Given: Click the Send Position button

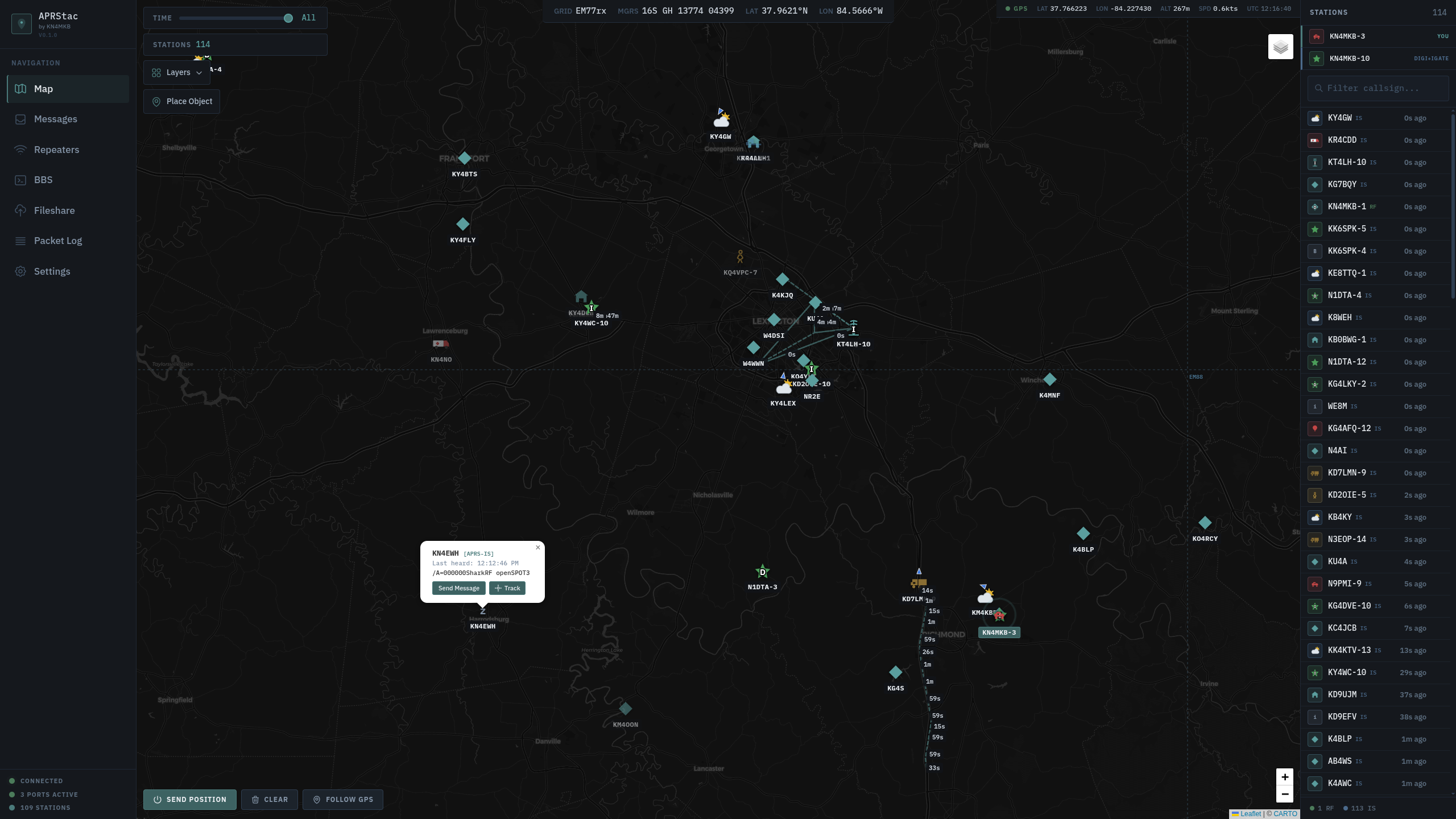Looking at the screenshot, I should [190, 799].
